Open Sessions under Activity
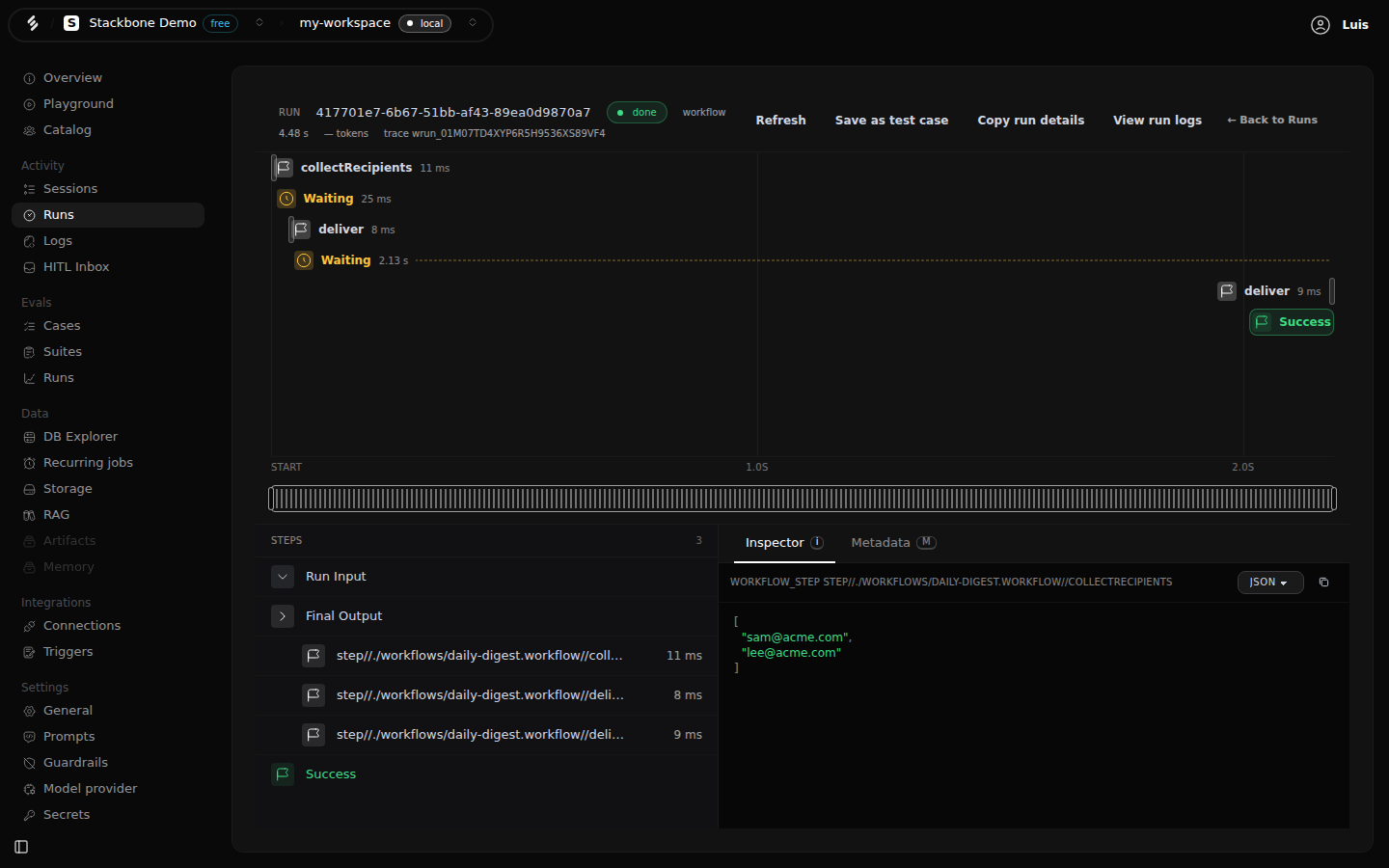 108,189
